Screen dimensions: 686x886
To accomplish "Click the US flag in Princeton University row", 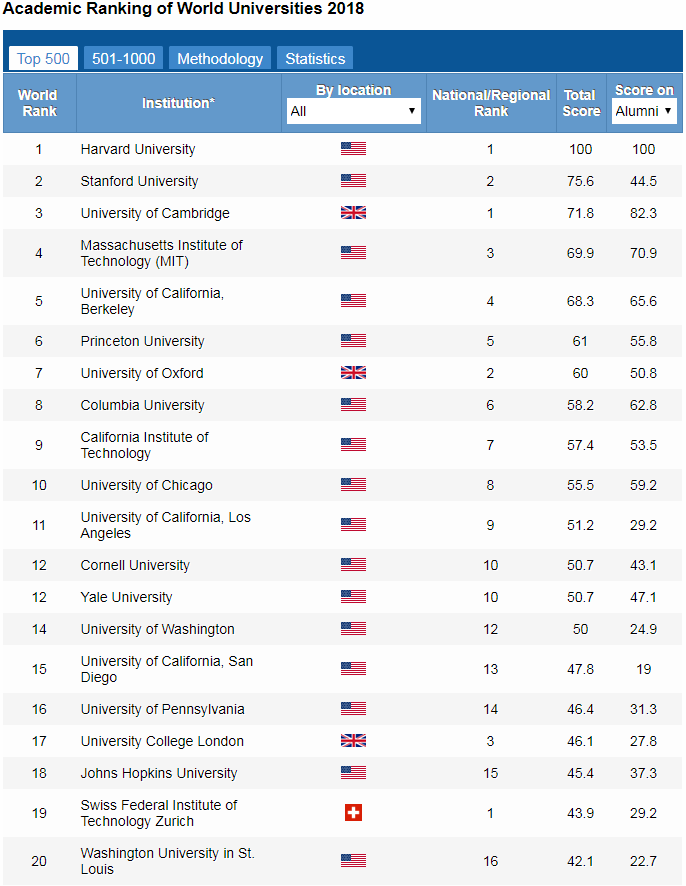I will pyautogui.click(x=353, y=341).
